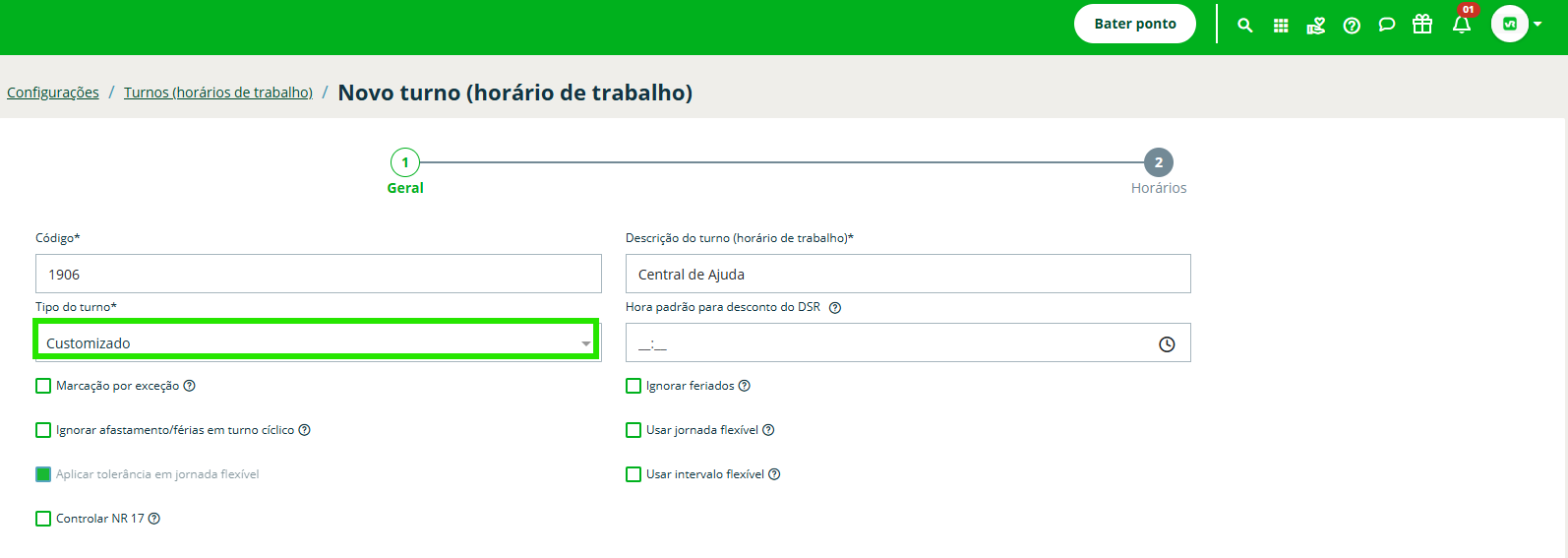Open the Tipo do turno dropdown
The width and height of the screenshot is (1568, 558).
point(317,341)
